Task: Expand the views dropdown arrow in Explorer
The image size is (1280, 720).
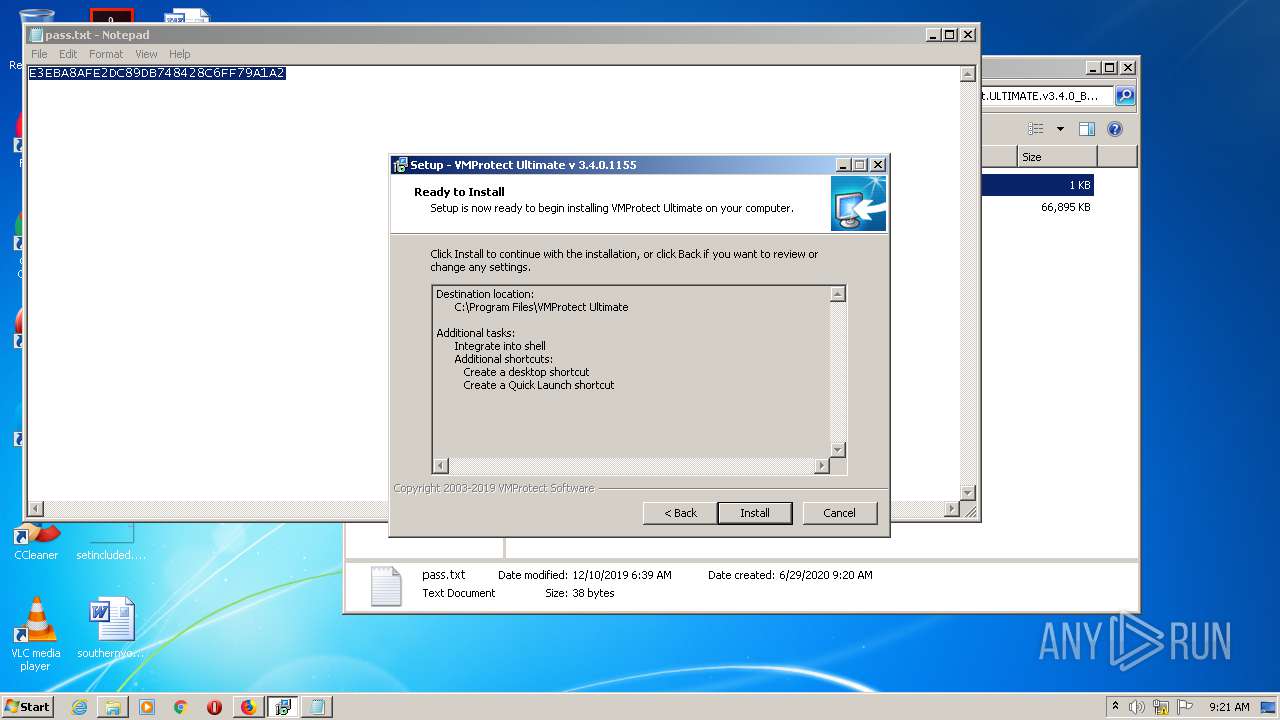Action: pos(1060,129)
